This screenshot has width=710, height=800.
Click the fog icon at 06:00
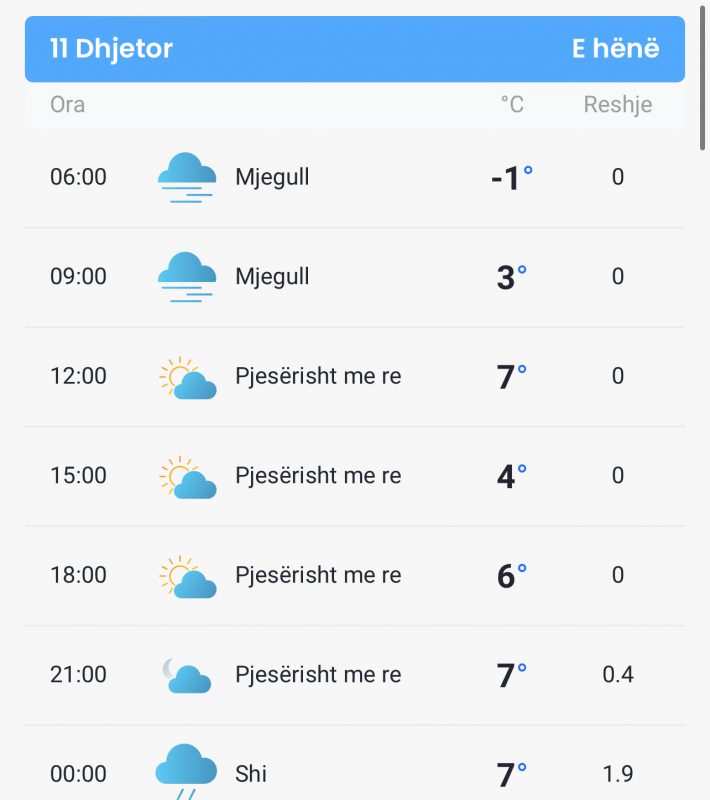pos(187,178)
